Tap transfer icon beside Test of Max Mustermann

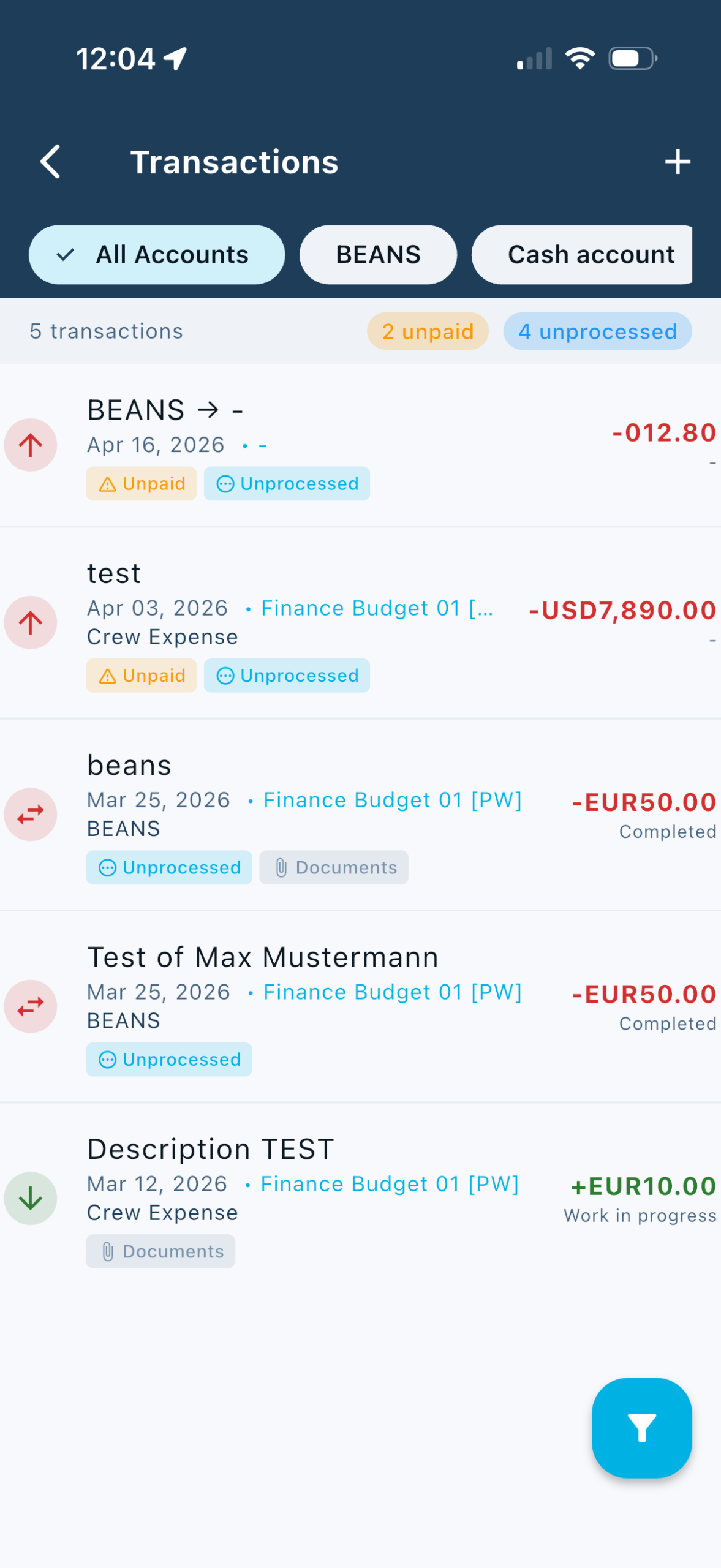[31, 1006]
